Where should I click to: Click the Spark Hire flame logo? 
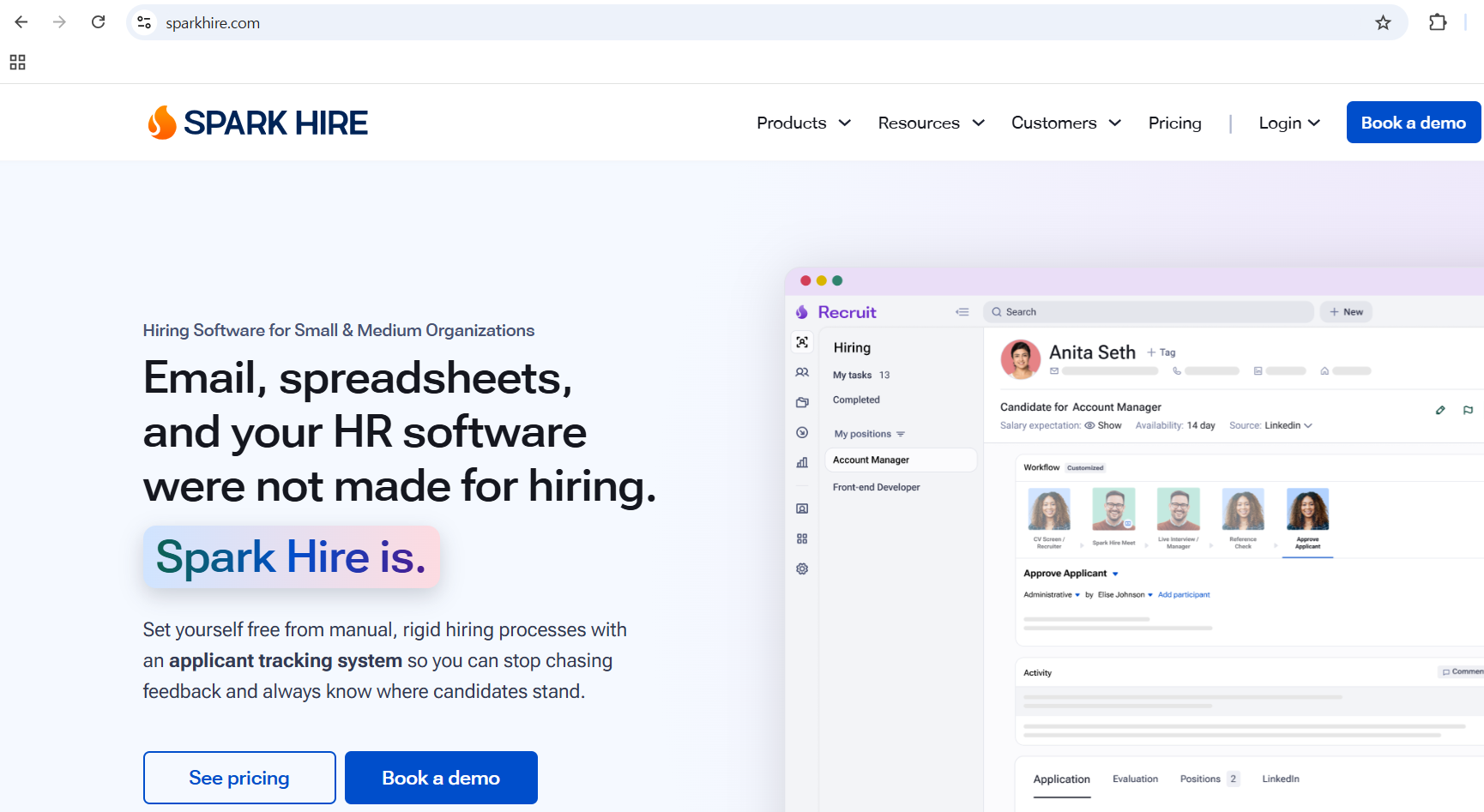pos(161,123)
